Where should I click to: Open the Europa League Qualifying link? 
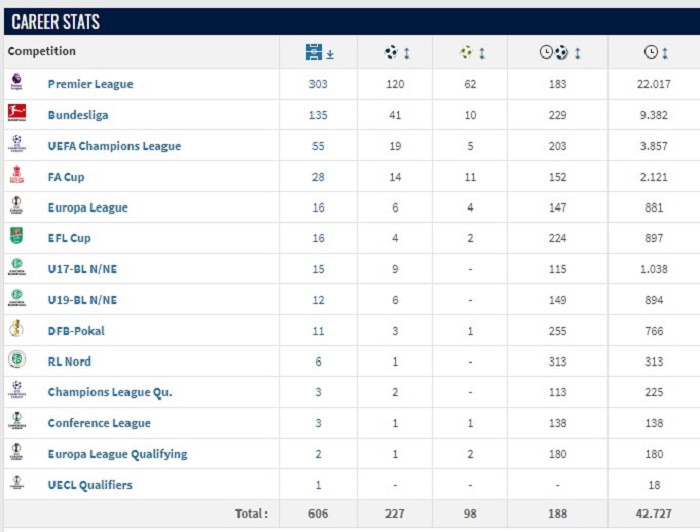pos(117,454)
